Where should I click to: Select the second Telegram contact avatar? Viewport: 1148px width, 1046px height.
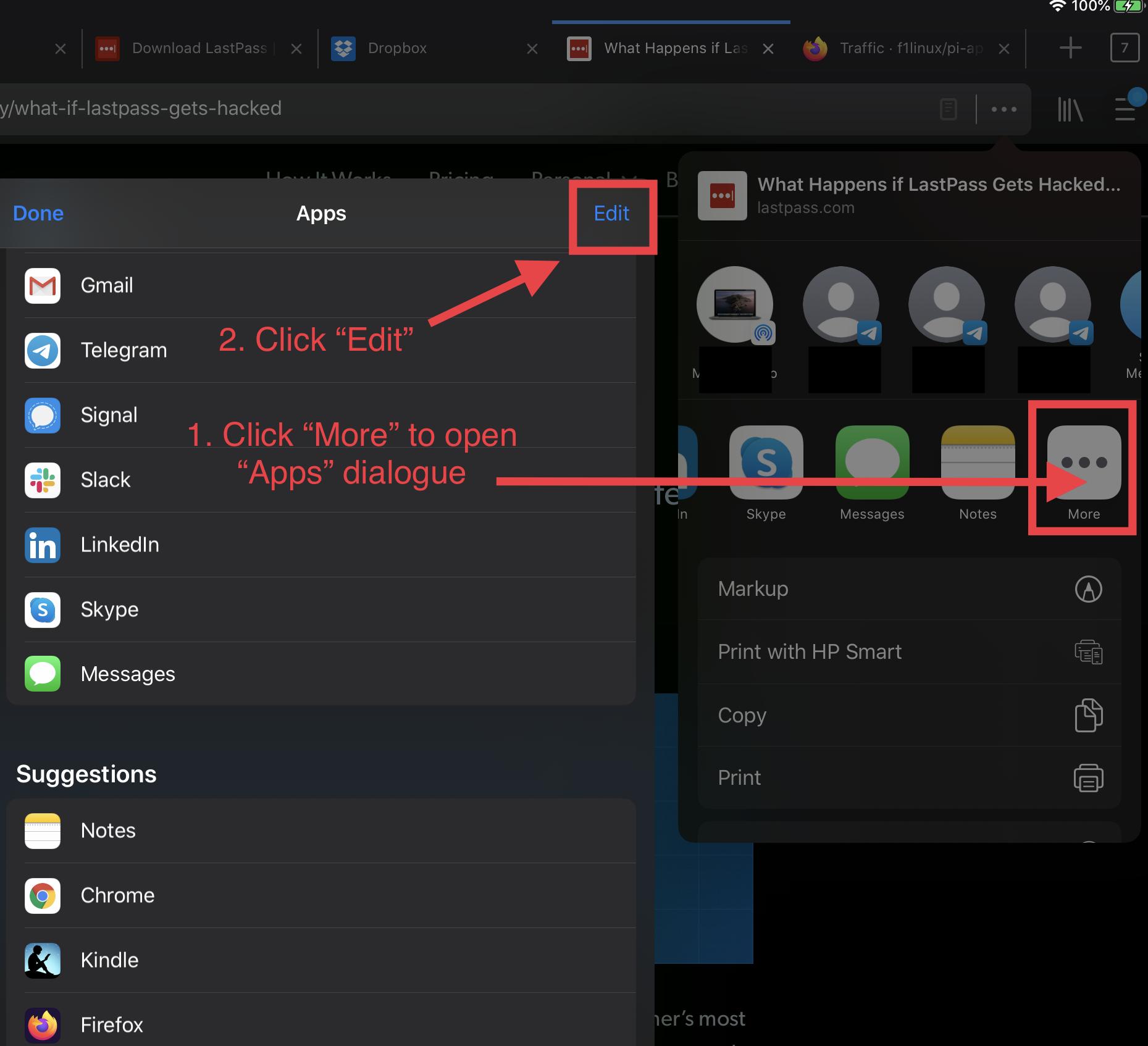[x=947, y=304]
